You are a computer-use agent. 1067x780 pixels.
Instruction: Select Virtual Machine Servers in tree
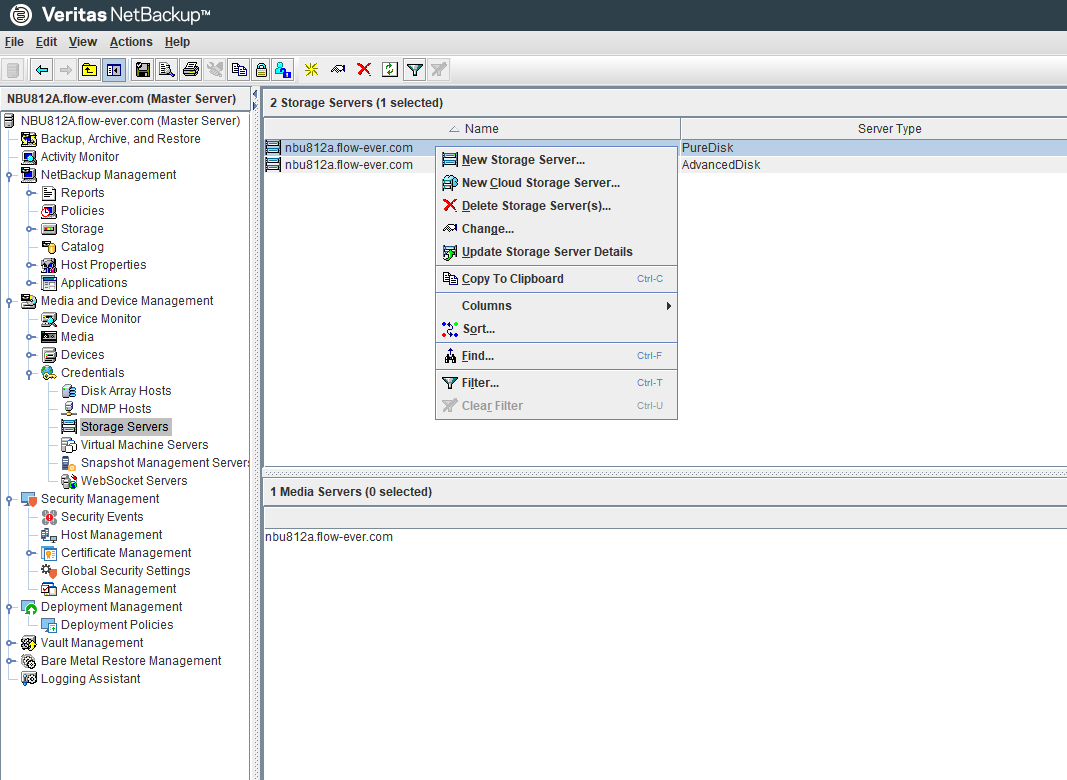click(x=144, y=445)
